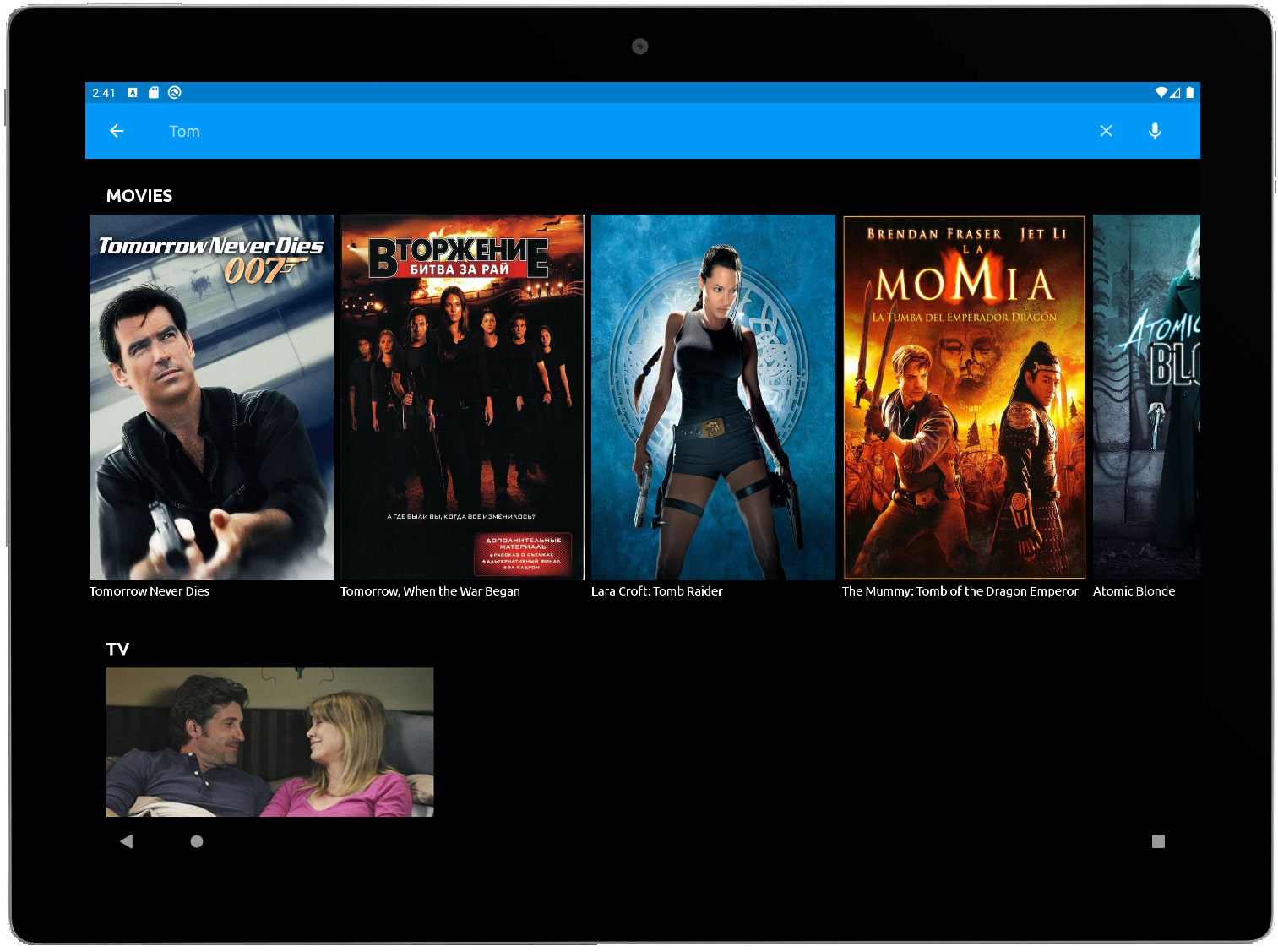The height and width of the screenshot is (952, 1278).
Task: Click the 'Tomorrow Never Dies' title text
Action: [x=150, y=591]
